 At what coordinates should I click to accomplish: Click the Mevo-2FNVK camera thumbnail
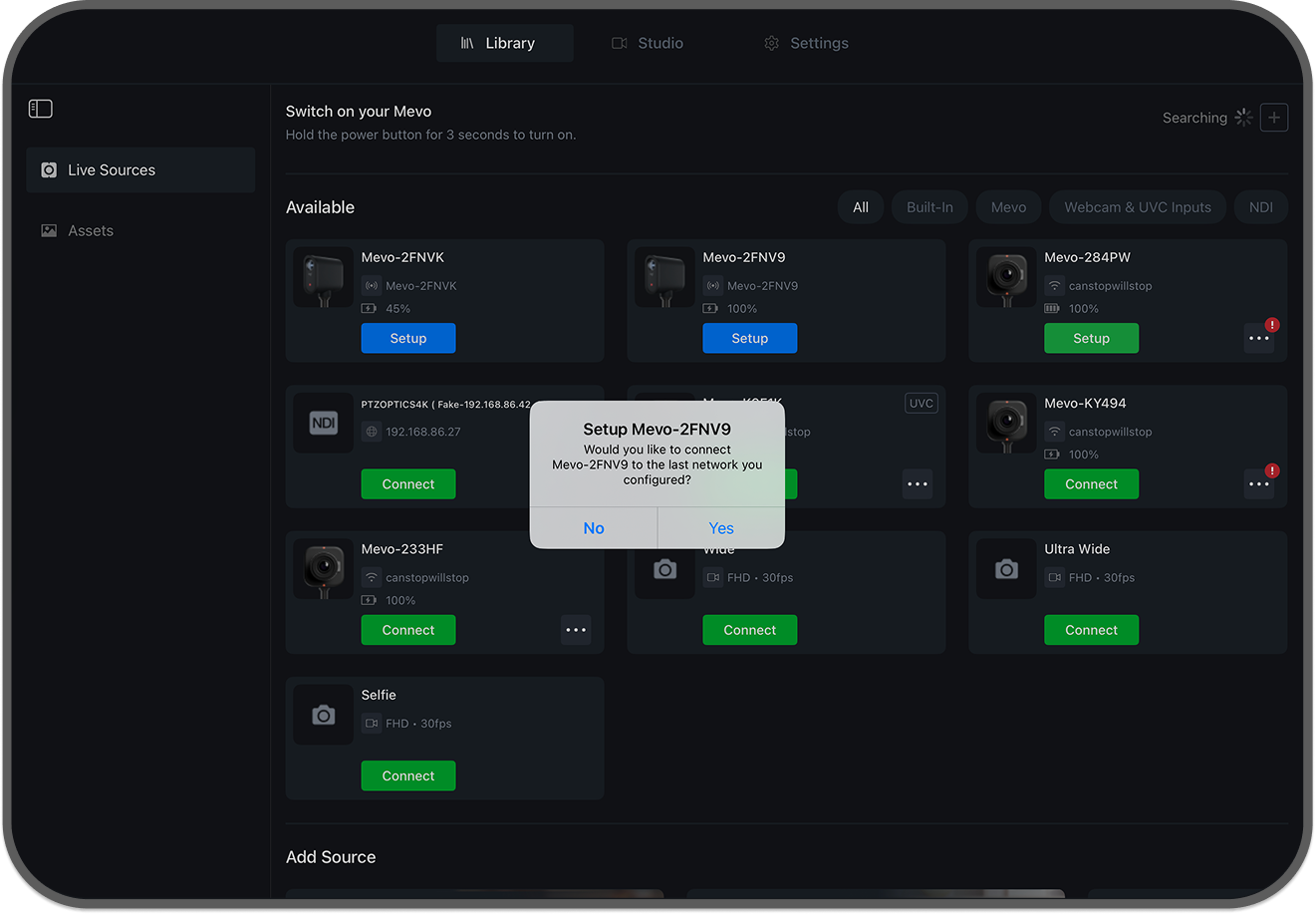click(324, 277)
